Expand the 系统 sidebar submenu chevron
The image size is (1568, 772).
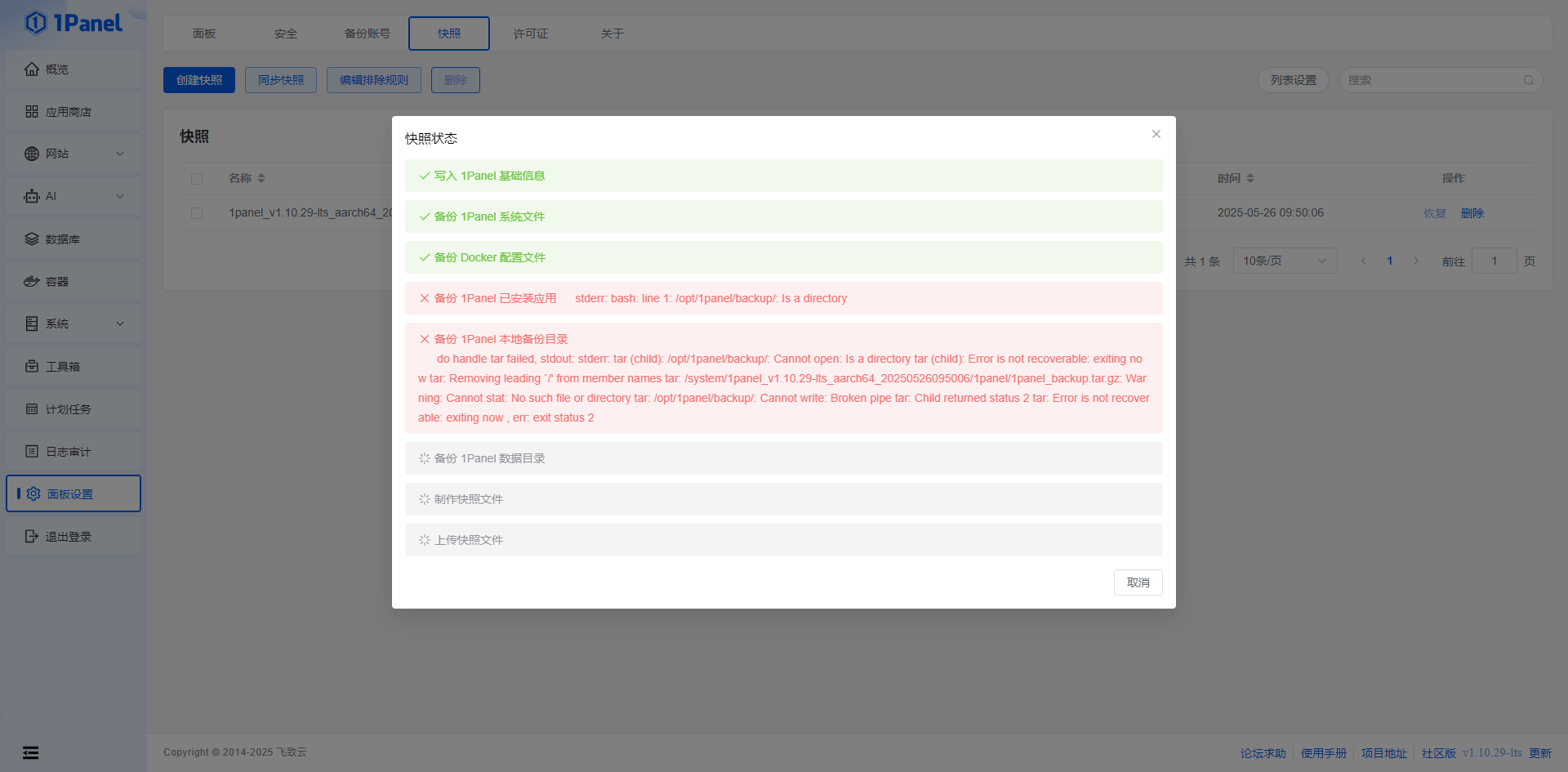pyautogui.click(x=120, y=324)
